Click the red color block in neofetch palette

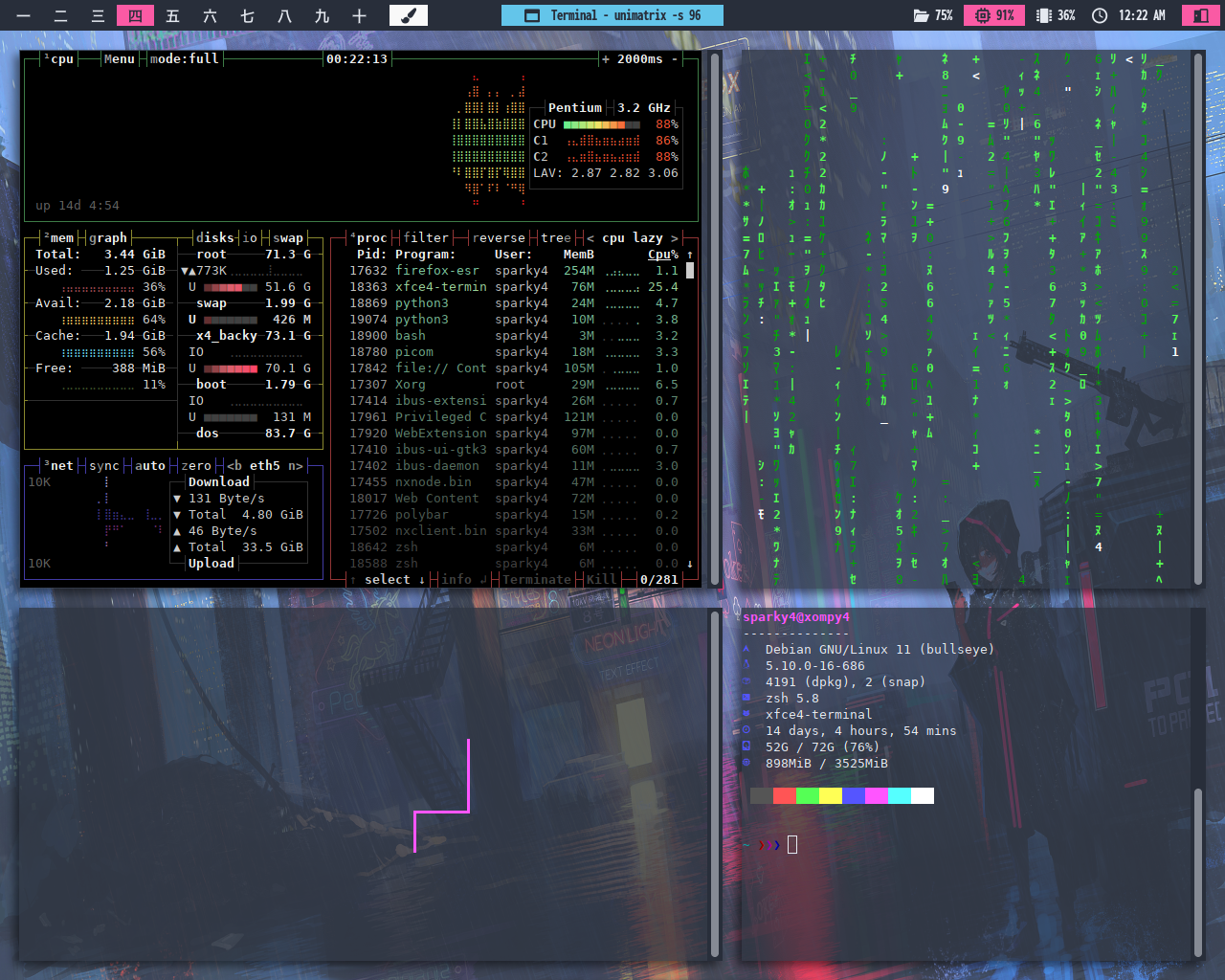coord(784,796)
